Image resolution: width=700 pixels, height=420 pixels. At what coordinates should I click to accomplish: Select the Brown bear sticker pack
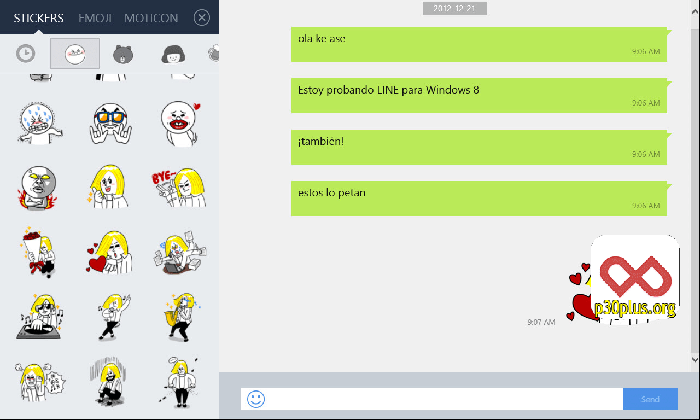point(123,54)
